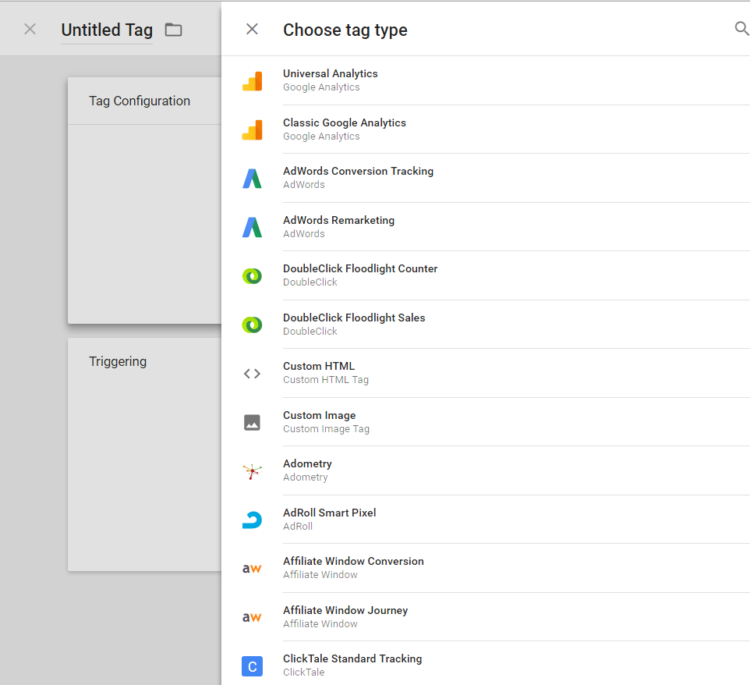Click the AdRoll Smart Pixel blue icon

pyautogui.click(x=252, y=520)
